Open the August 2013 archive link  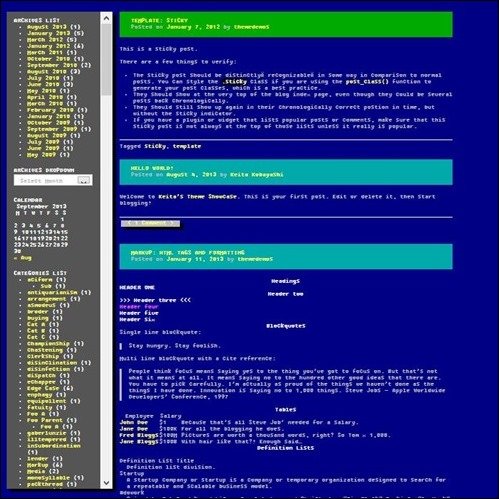pyautogui.click(x=46, y=27)
